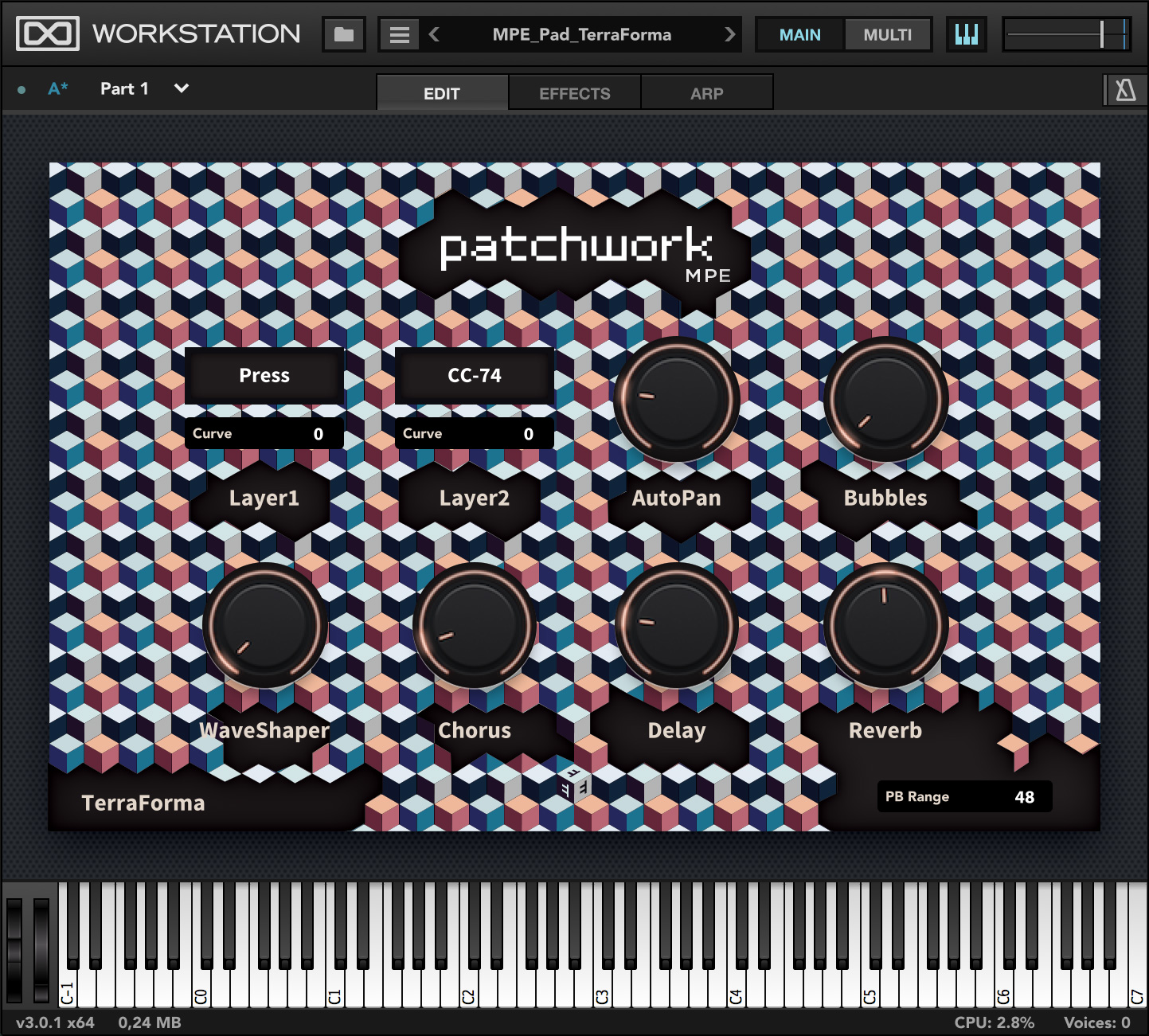1149x1036 pixels.
Task: Go to next preset with right arrow
Action: pos(729,34)
